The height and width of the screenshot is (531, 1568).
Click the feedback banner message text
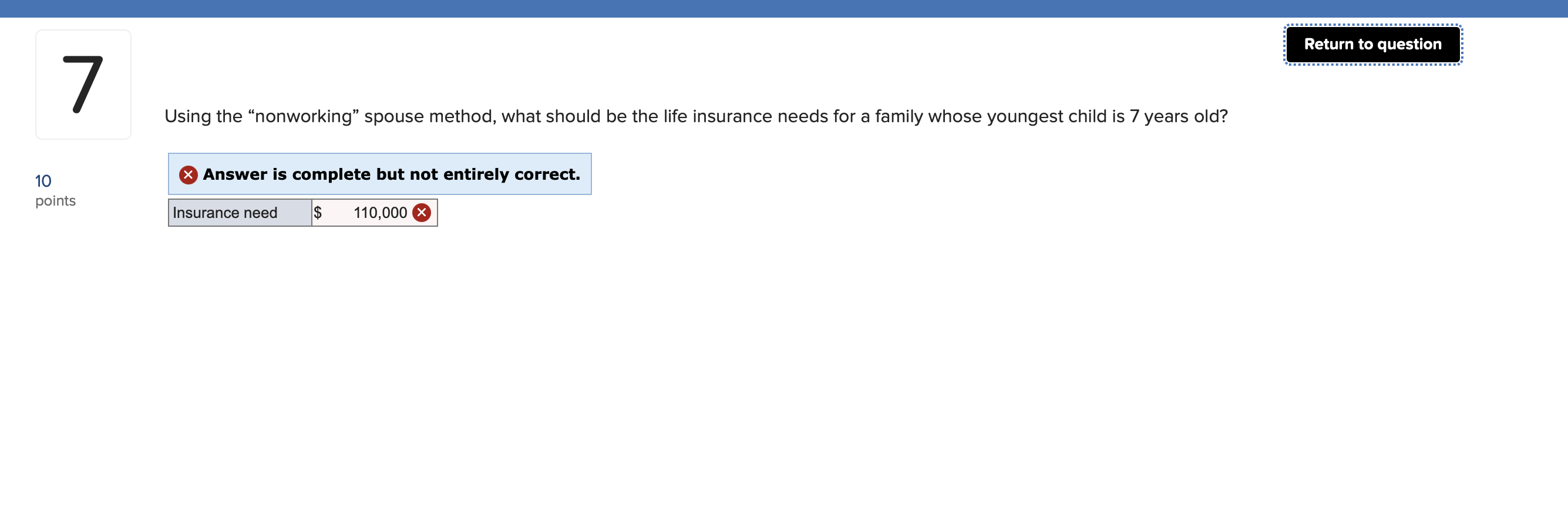pyautogui.click(x=391, y=174)
